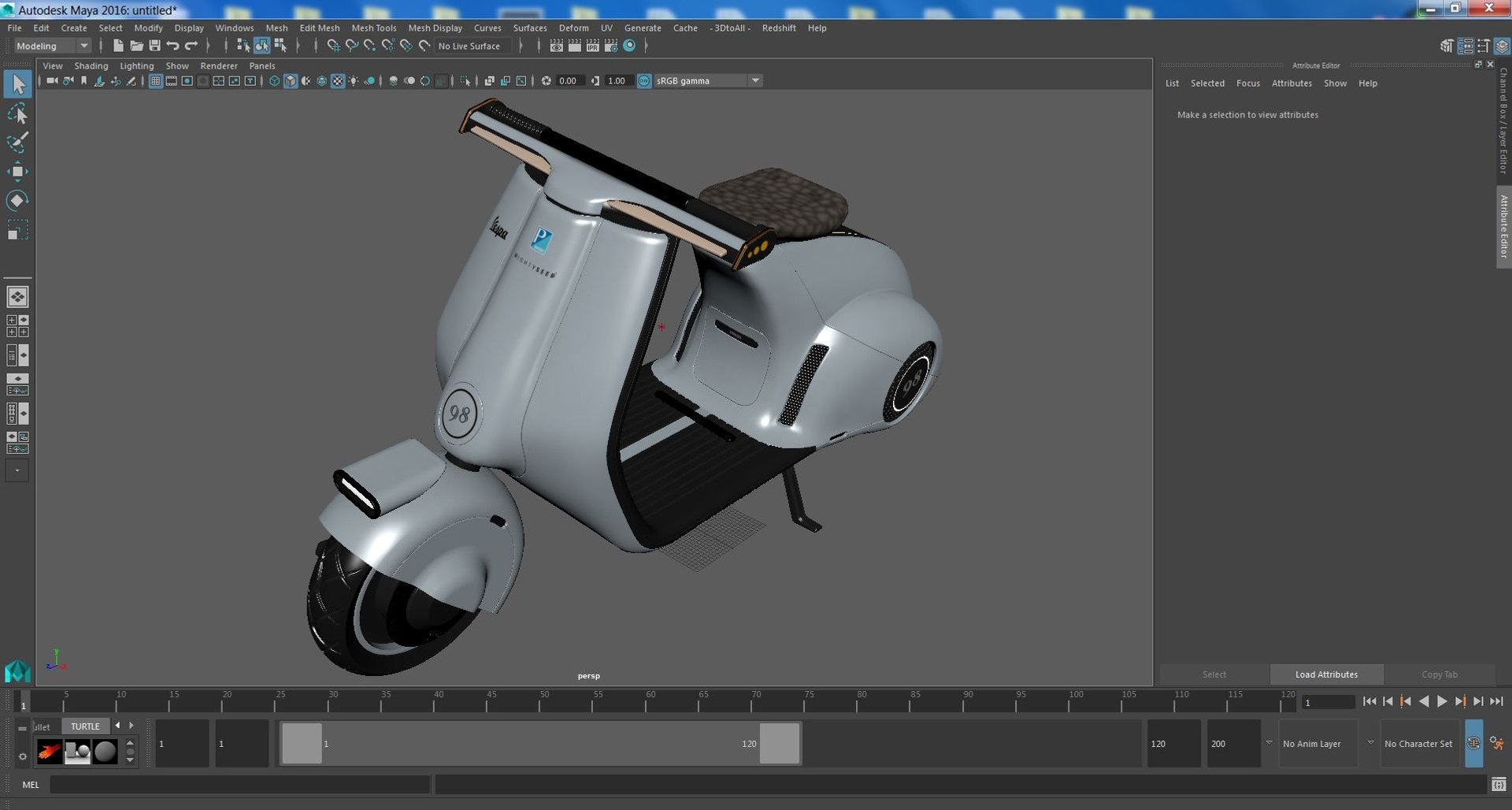The height and width of the screenshot is (810, 1512).
Task: Create a new scene with the toolbar icon
Action: tap(118, 46)
